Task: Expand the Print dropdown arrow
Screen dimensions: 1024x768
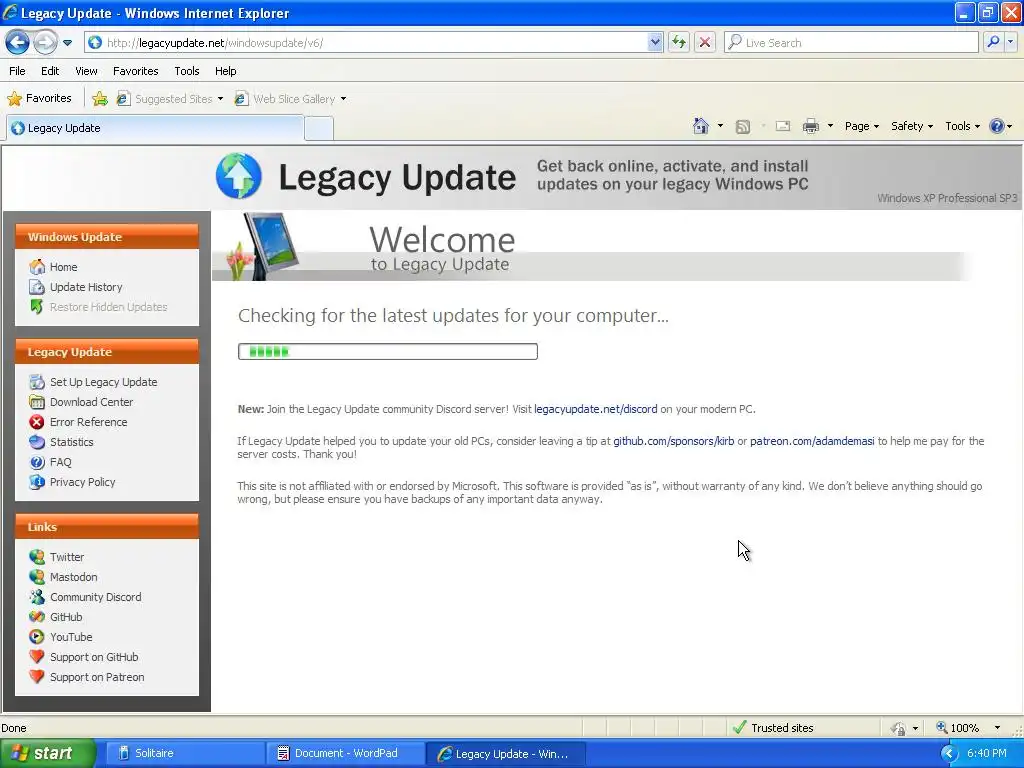Action: click(x=830, y=126)
